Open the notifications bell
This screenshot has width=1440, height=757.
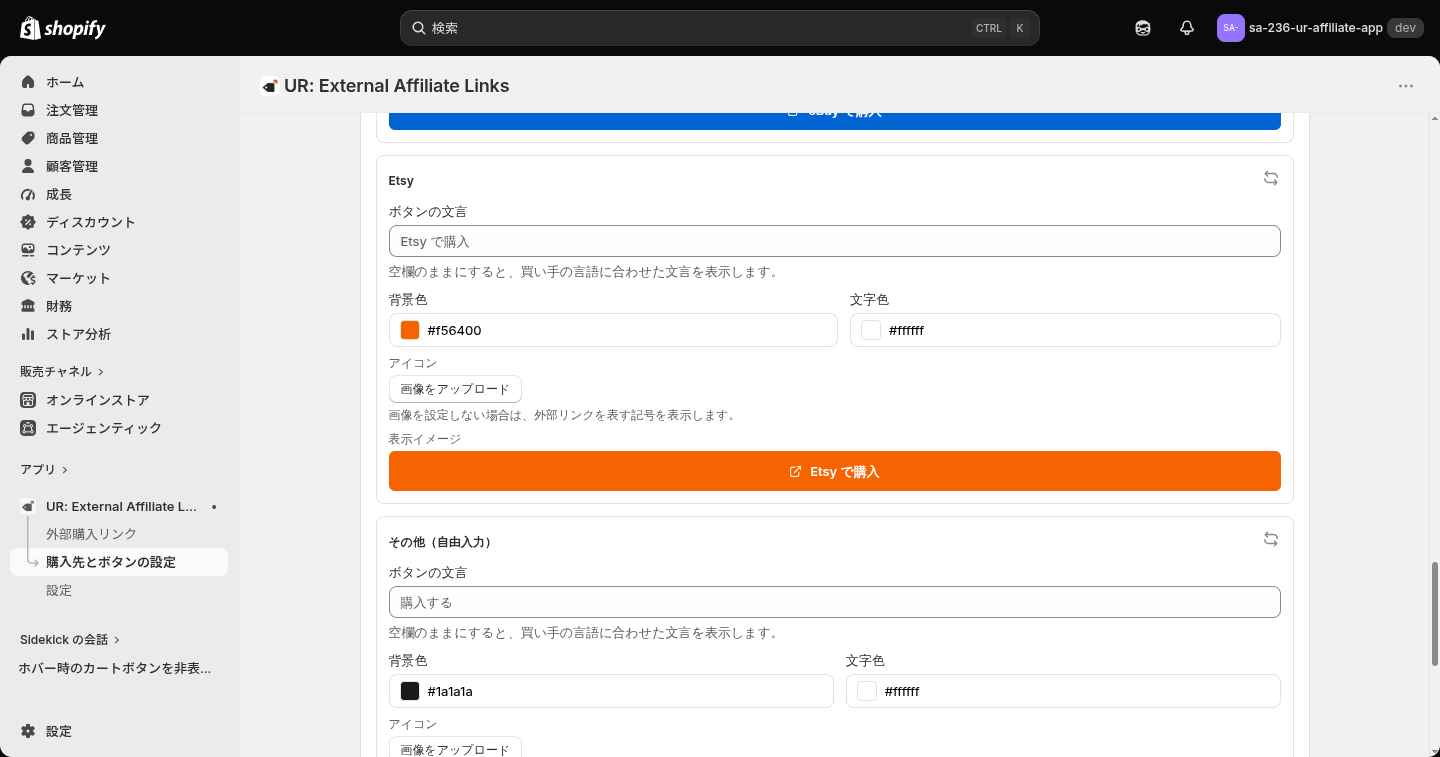pyautogui.click(x=1187, y=28)
